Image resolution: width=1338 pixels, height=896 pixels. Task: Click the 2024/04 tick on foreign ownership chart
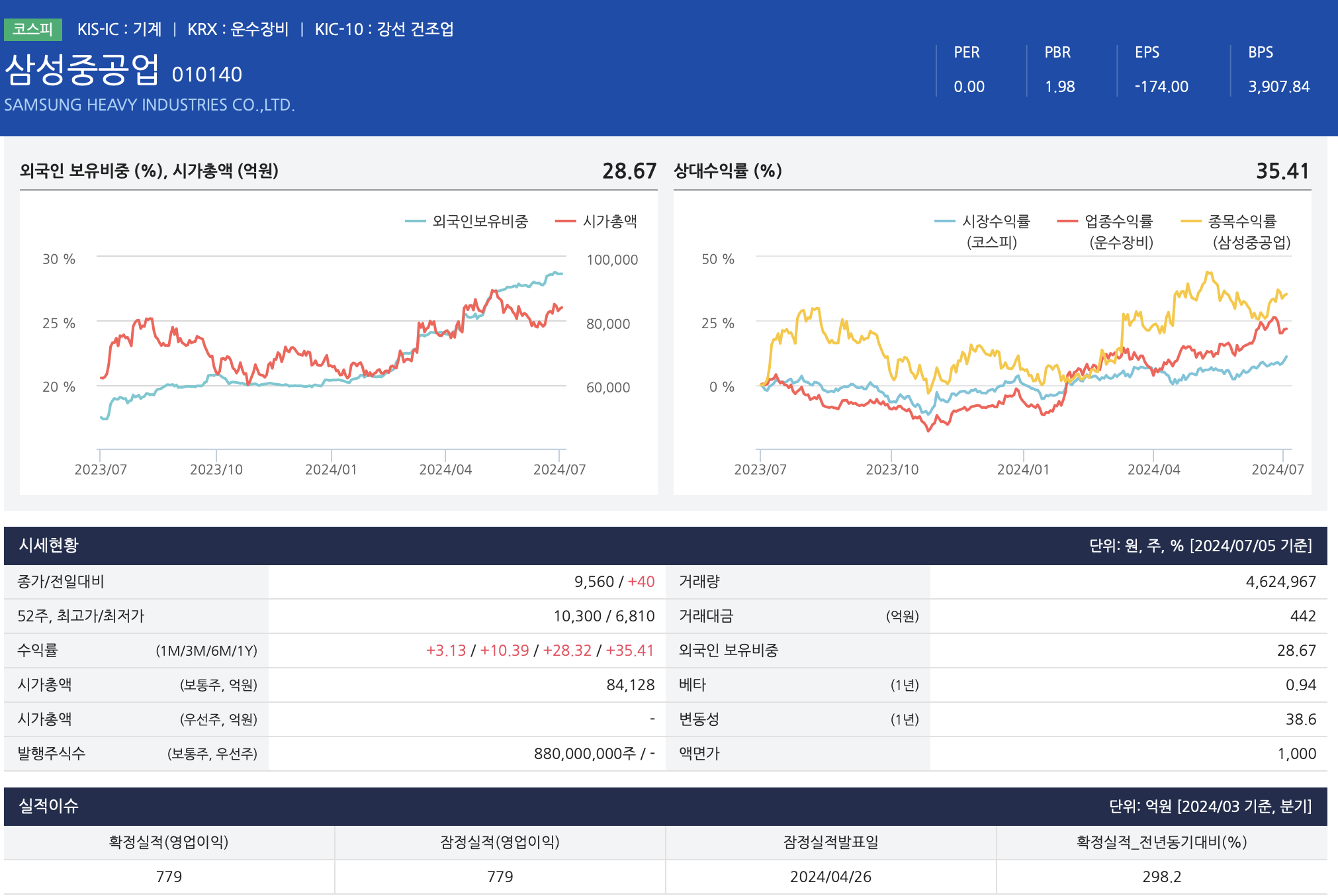pos(445,469)
